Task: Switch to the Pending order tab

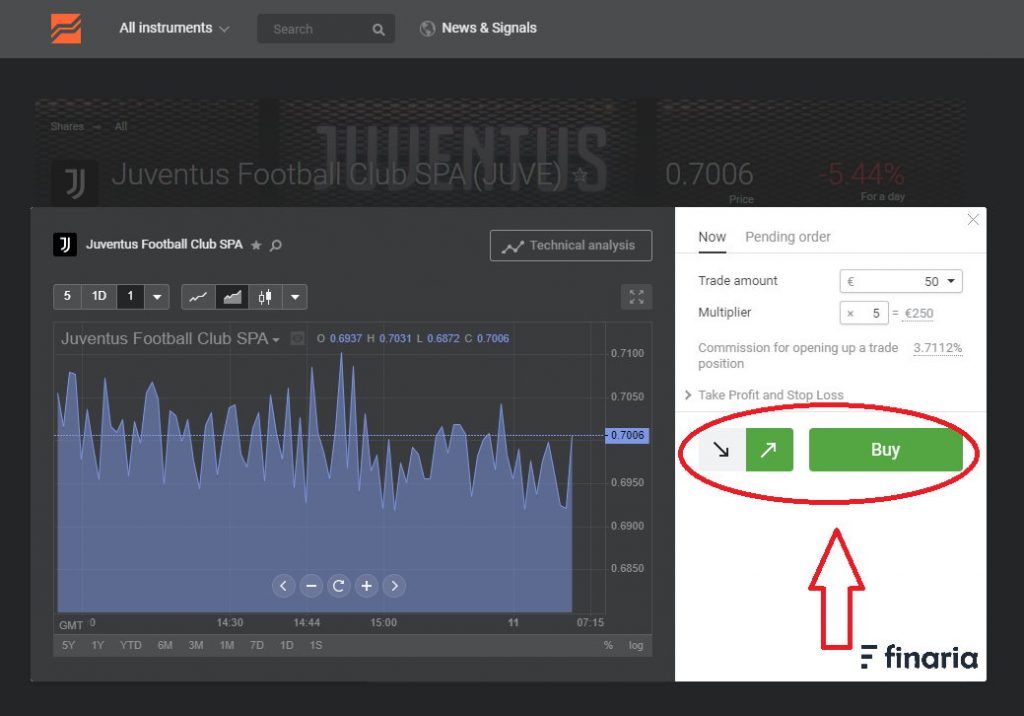Action: [x=788, y=237]
